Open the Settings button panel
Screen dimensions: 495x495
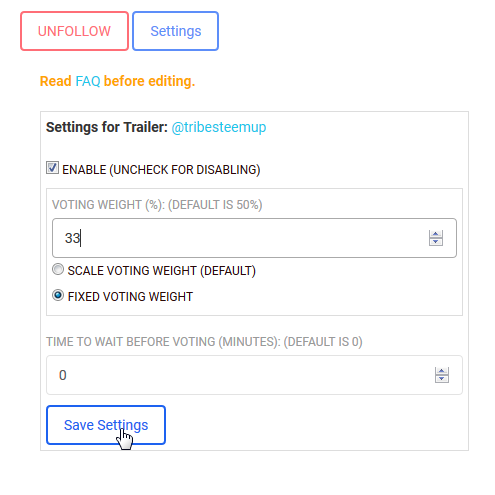[x=175, y=31]
